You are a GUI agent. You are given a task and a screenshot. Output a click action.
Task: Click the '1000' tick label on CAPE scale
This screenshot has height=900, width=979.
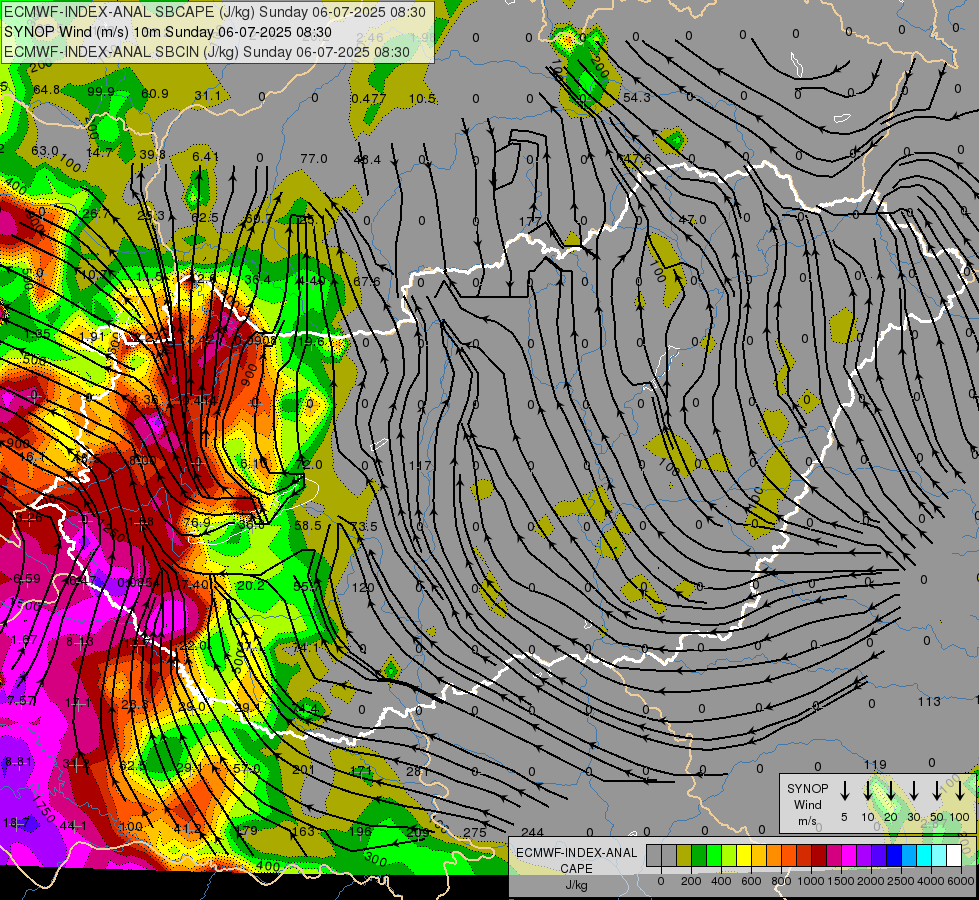[810, 881]
